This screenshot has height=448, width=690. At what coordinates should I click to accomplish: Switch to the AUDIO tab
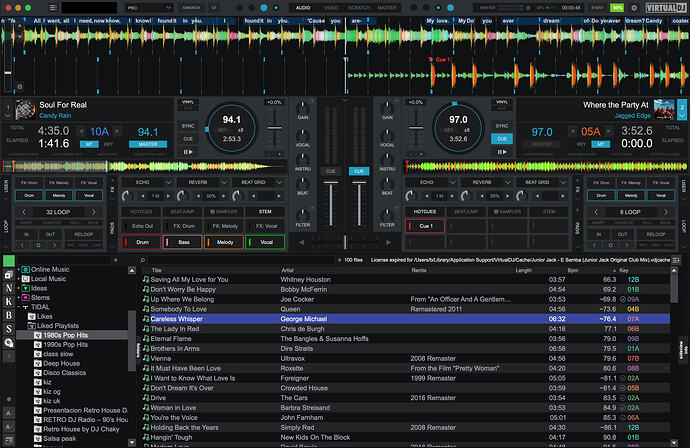[x=303, y=7]
